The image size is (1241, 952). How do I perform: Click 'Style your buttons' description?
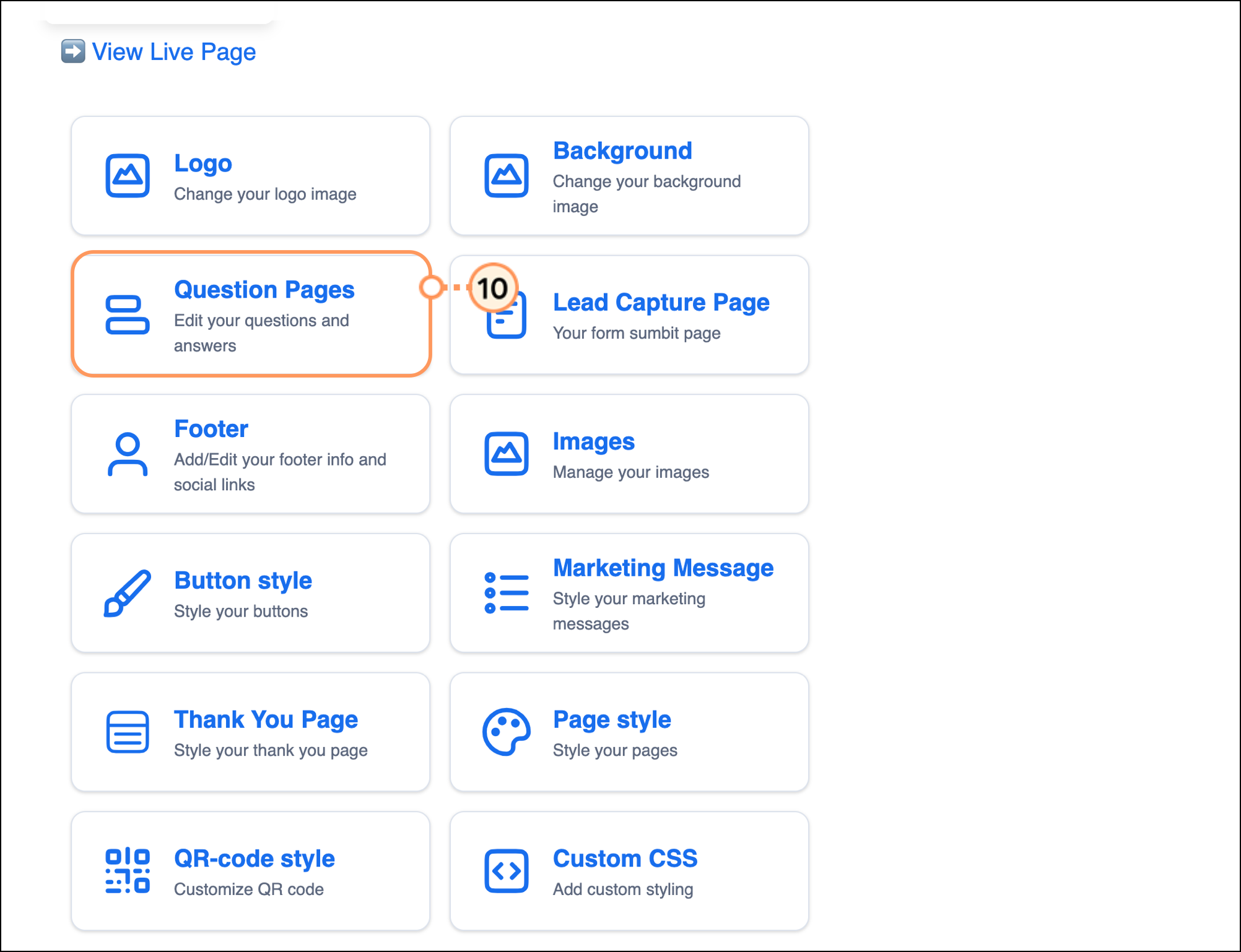click(241, 612)
